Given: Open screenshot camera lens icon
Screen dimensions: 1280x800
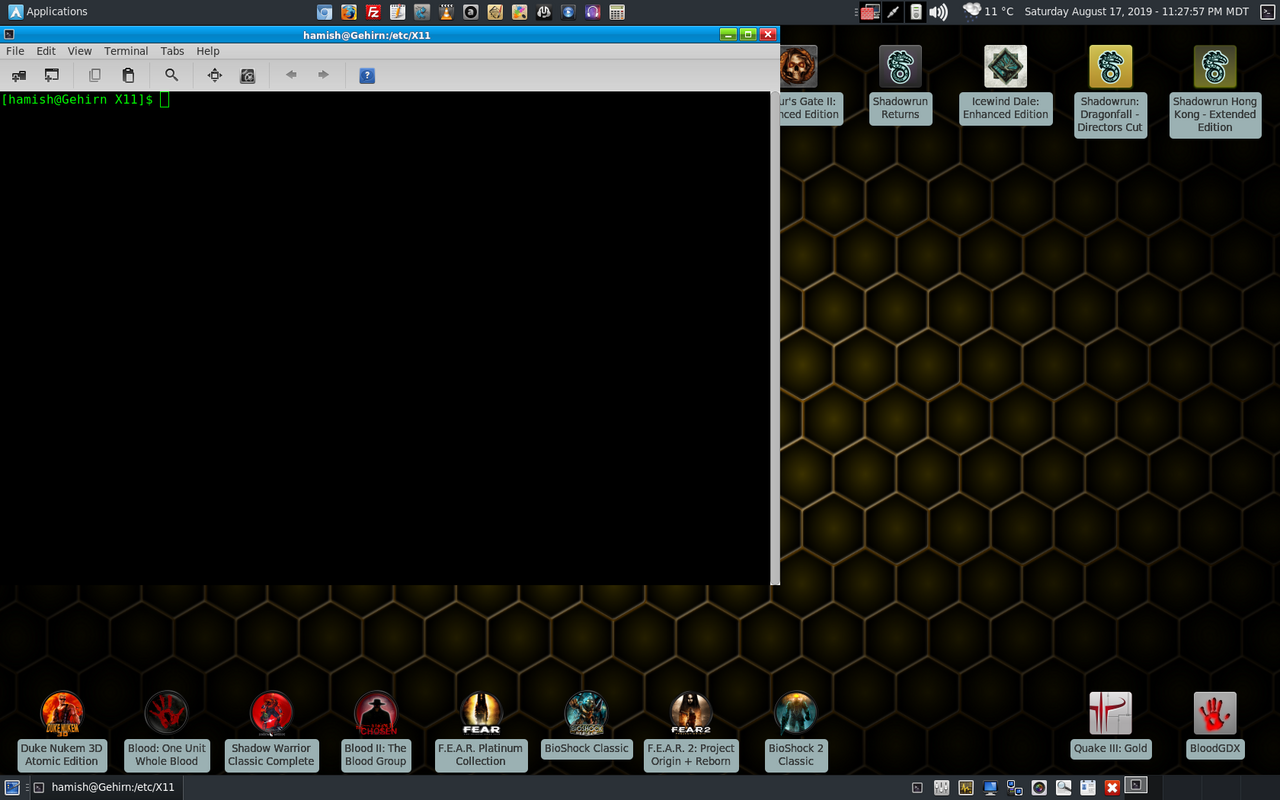Looking at the screenshot, I should click(1039, 788).
